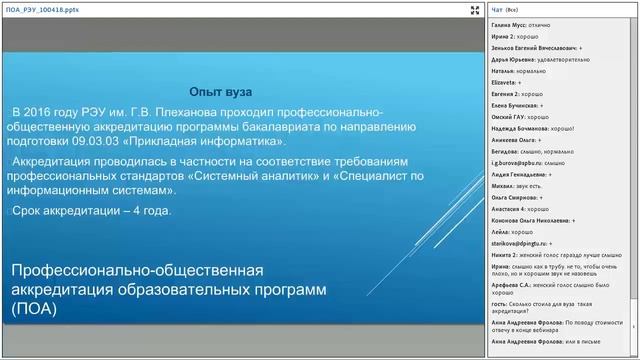Select Наталья: нормально chat message

(x=518, y=71)
